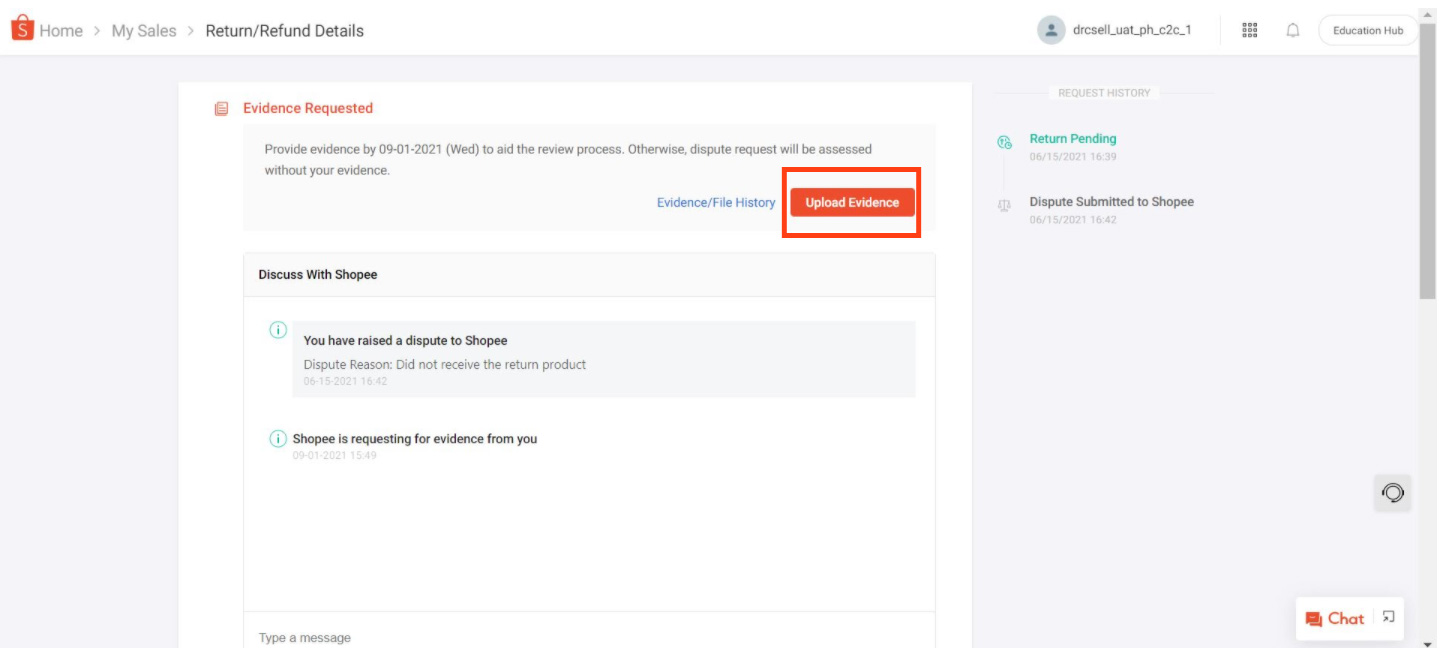Click the seller avatar icon for drcsell_uat_ph_c2c_1
The image size is (1445, 654).
point(1050,29)
